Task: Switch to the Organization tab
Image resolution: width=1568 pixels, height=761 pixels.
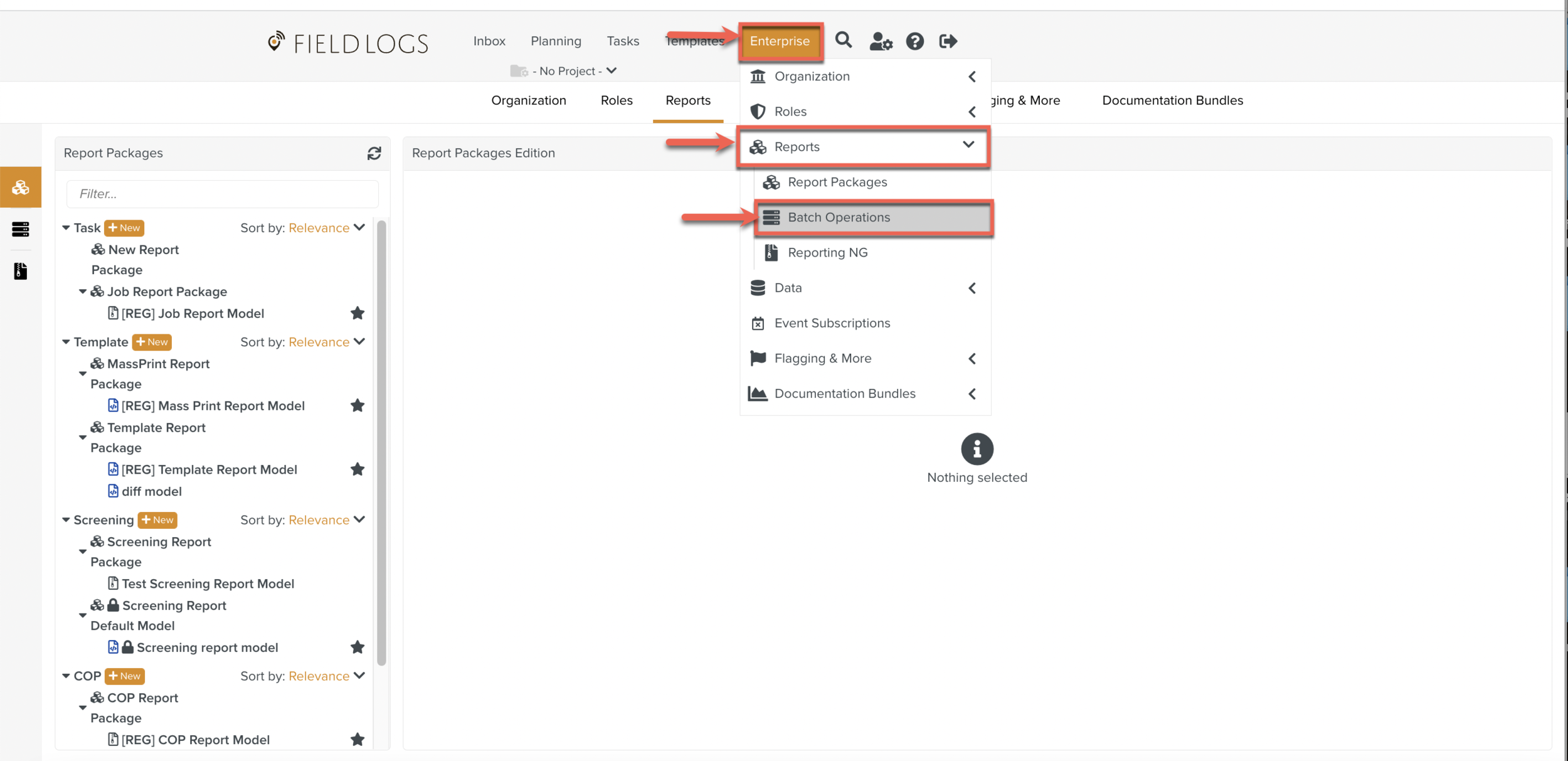Action: click(x=529, y=100)
